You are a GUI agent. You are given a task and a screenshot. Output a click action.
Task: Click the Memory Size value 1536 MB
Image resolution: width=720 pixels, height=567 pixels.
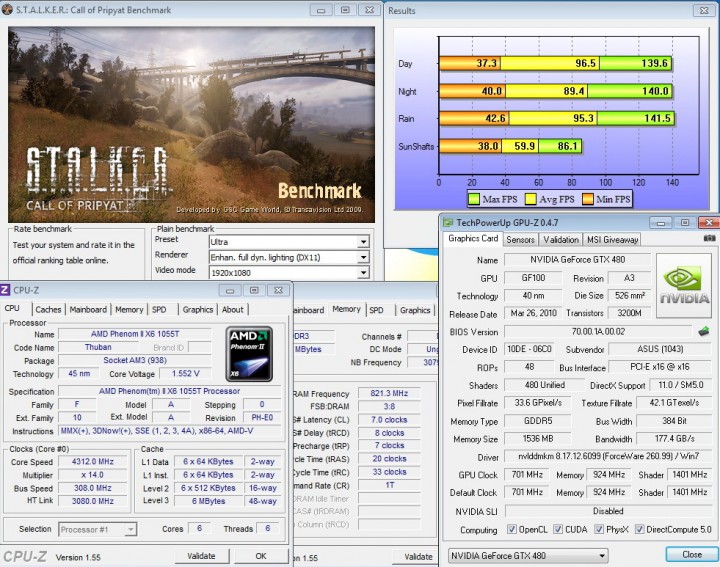pyautogui.click(x=537, y=439)
